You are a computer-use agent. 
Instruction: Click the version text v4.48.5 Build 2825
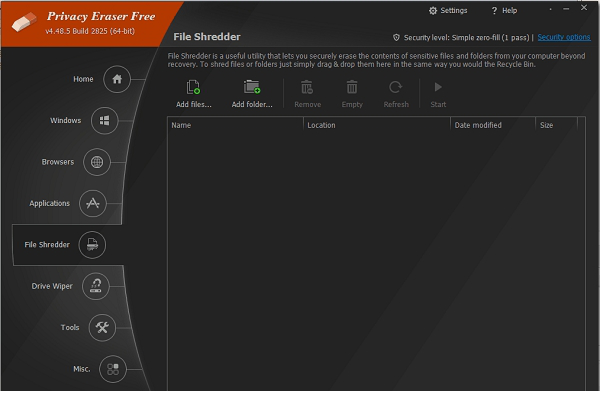pyautogui.click(x=90, y=31)
